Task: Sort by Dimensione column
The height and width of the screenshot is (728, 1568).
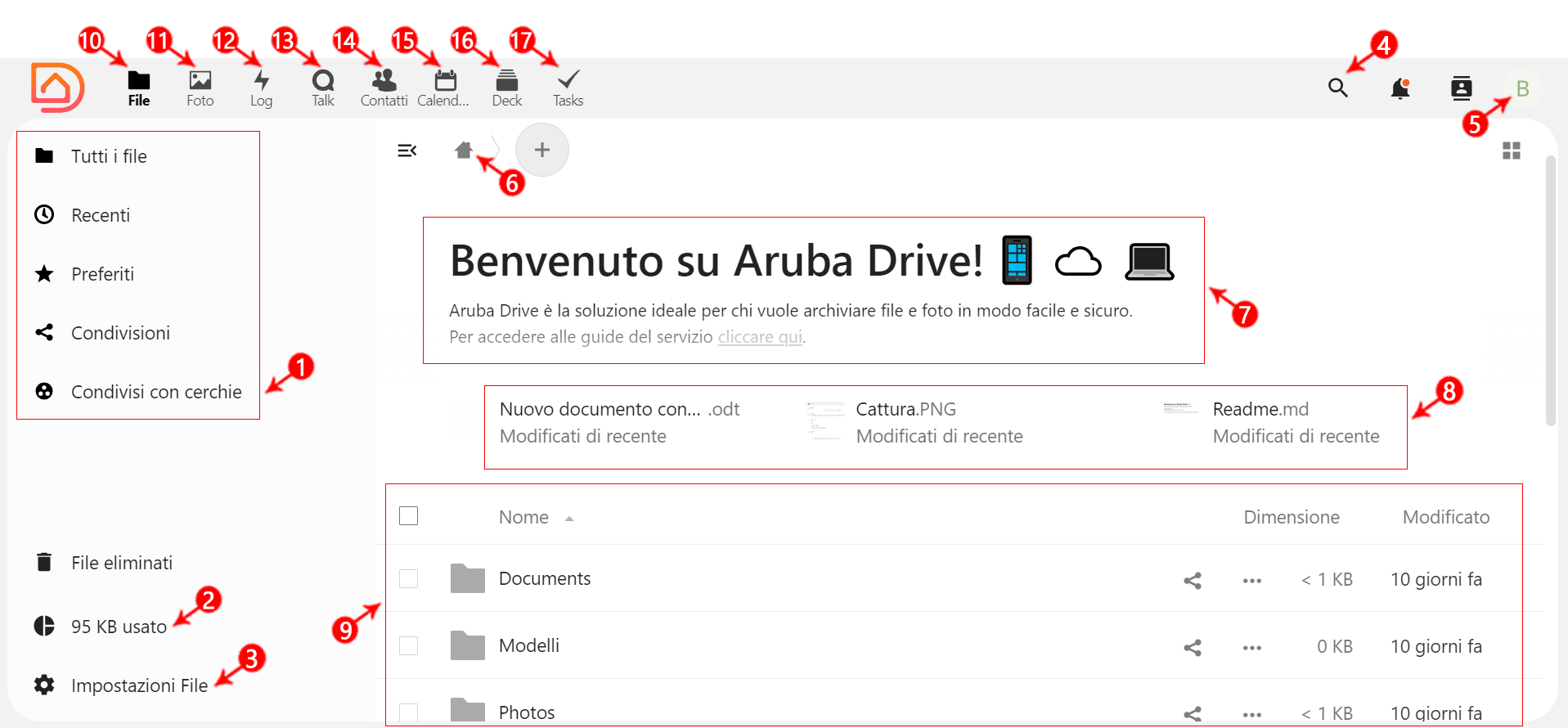Action: 1292,517
